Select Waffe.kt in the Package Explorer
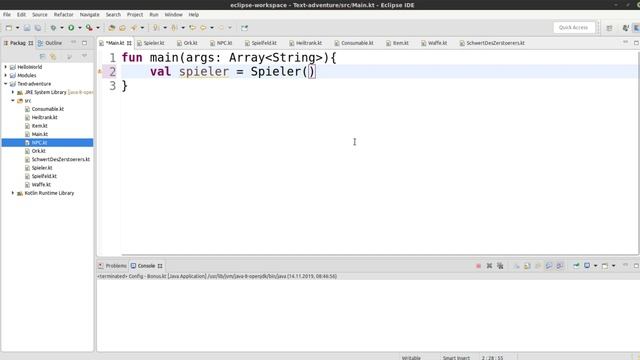 tap(41, 184)
